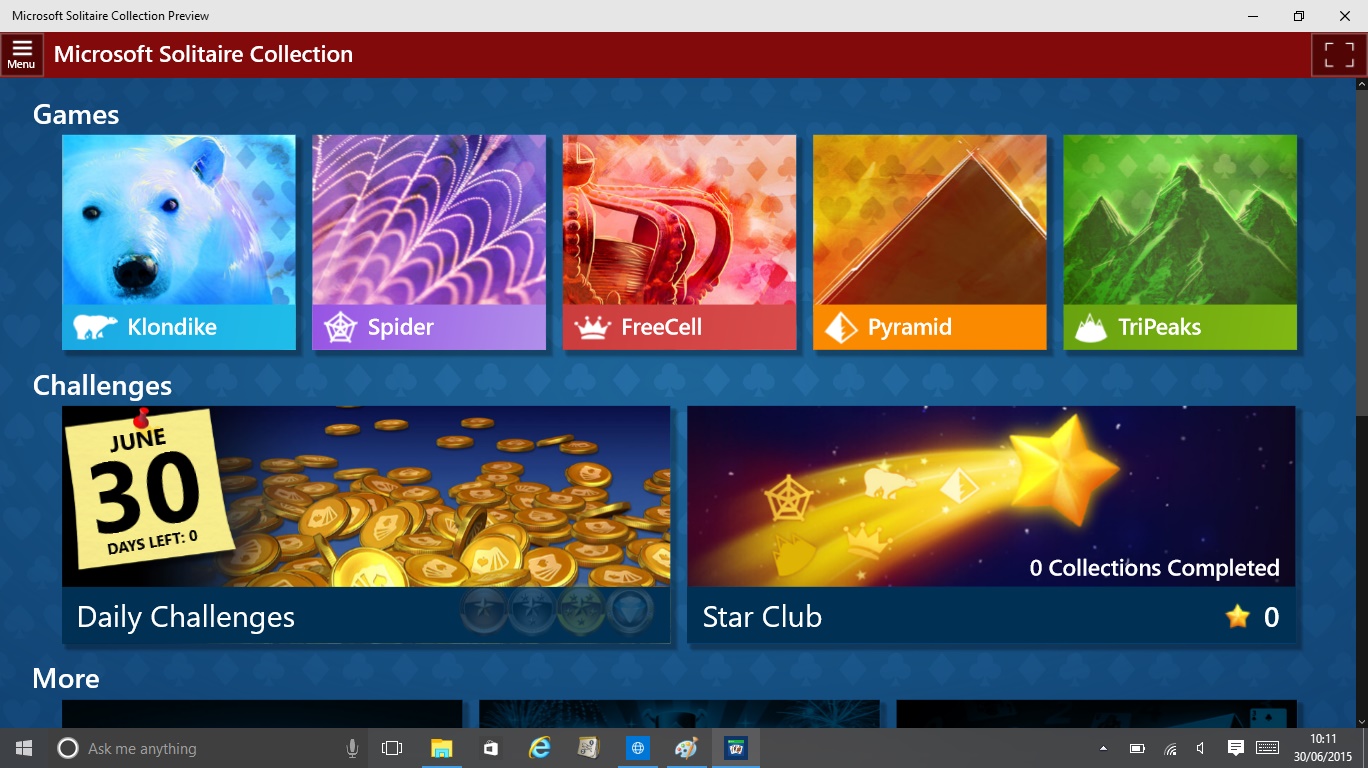Launch the TriPeaks game tile
1368x768 pixels.
(x=1180, y=242)
